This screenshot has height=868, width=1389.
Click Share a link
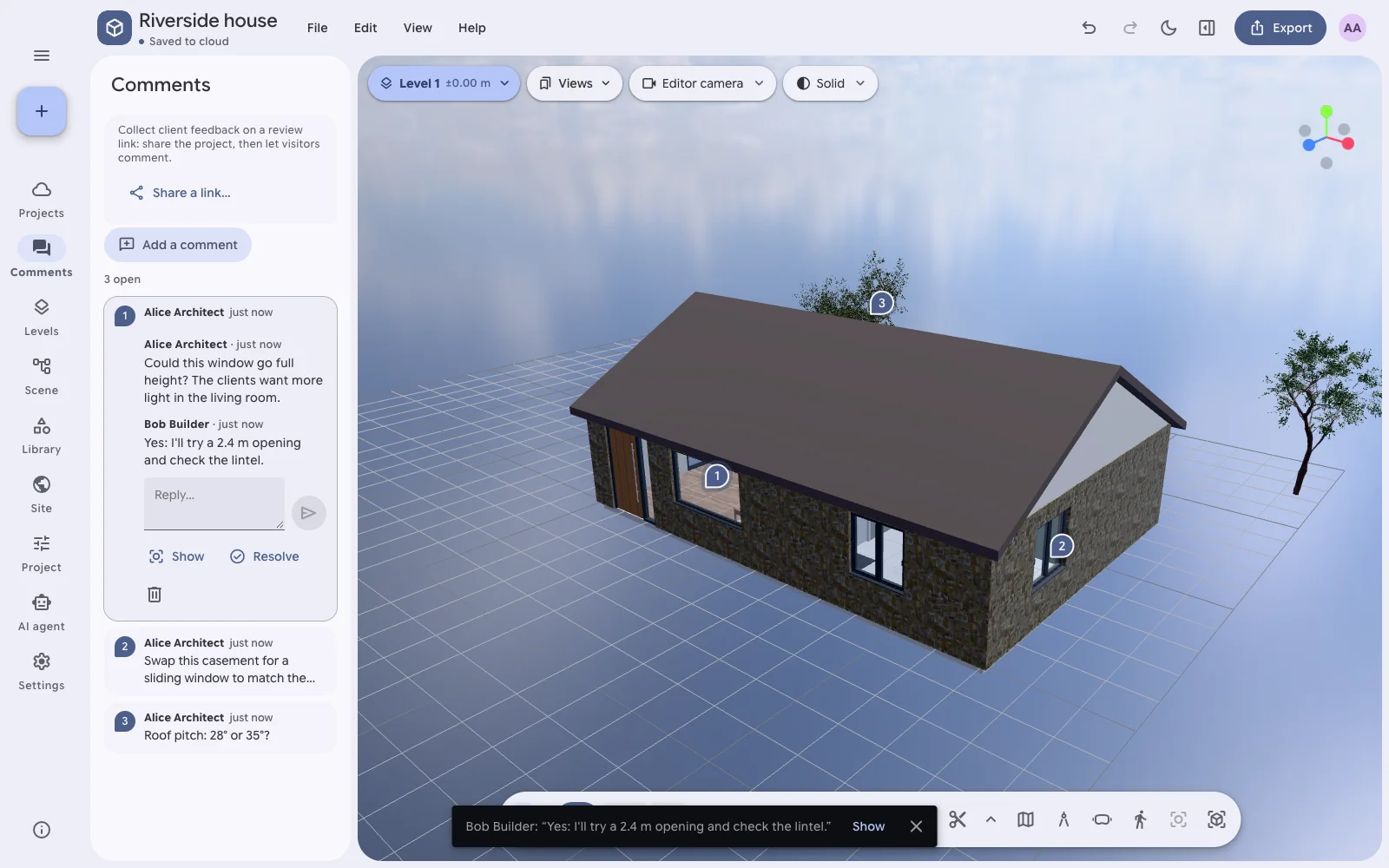pyautogui.click(x=181, y=193)
